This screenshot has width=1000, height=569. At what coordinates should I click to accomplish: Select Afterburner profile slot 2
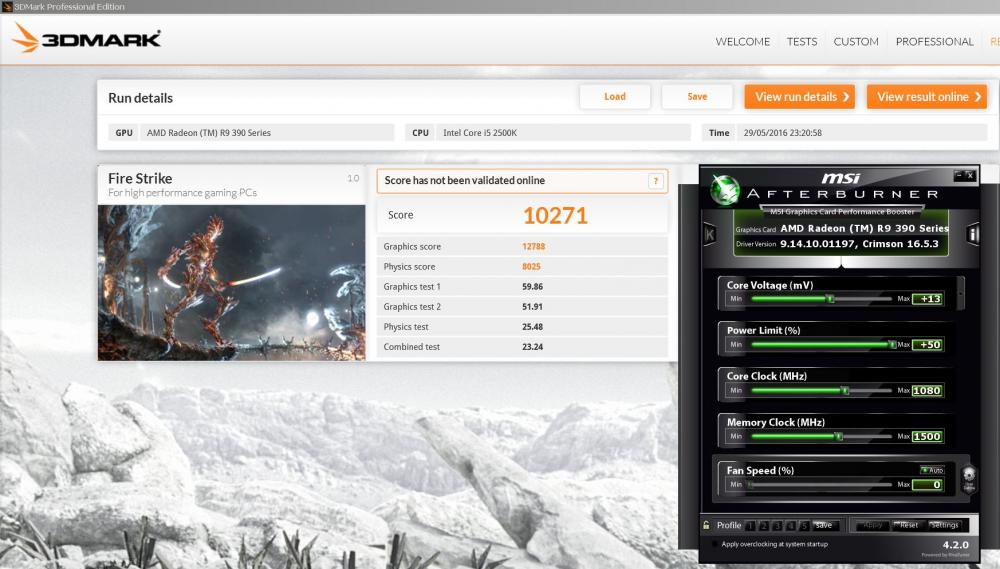click(x=764, y=526)
